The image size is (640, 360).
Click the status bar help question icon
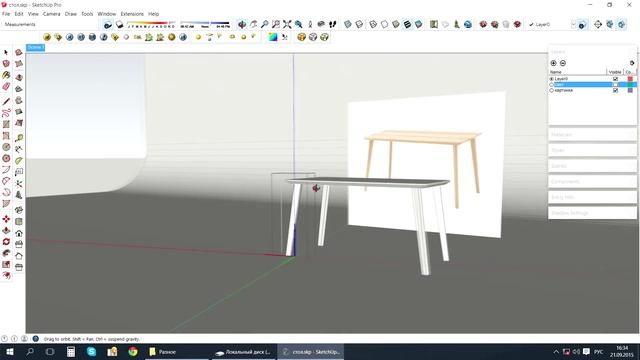[x=36, y=339]
